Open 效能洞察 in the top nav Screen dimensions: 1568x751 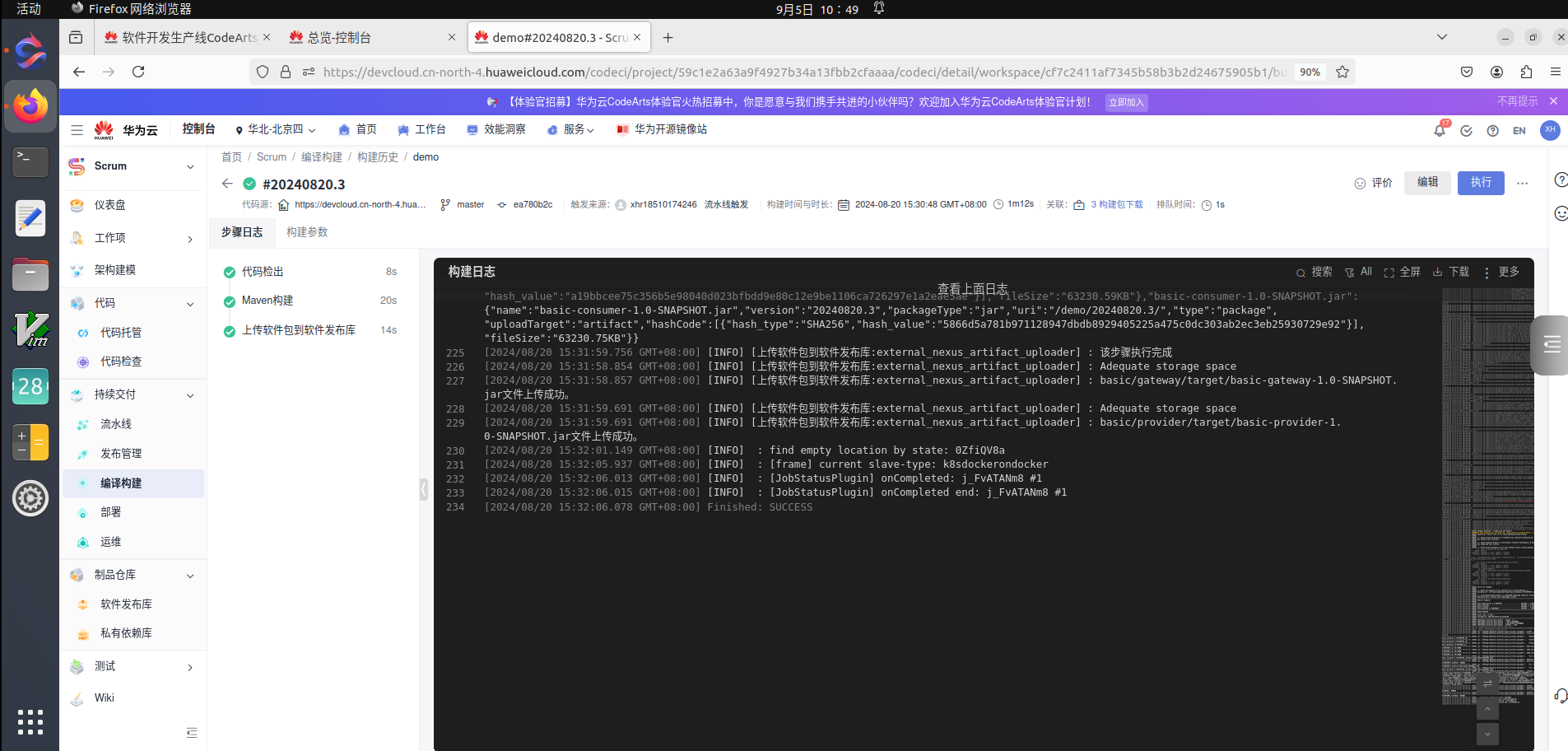pos(496,130)
